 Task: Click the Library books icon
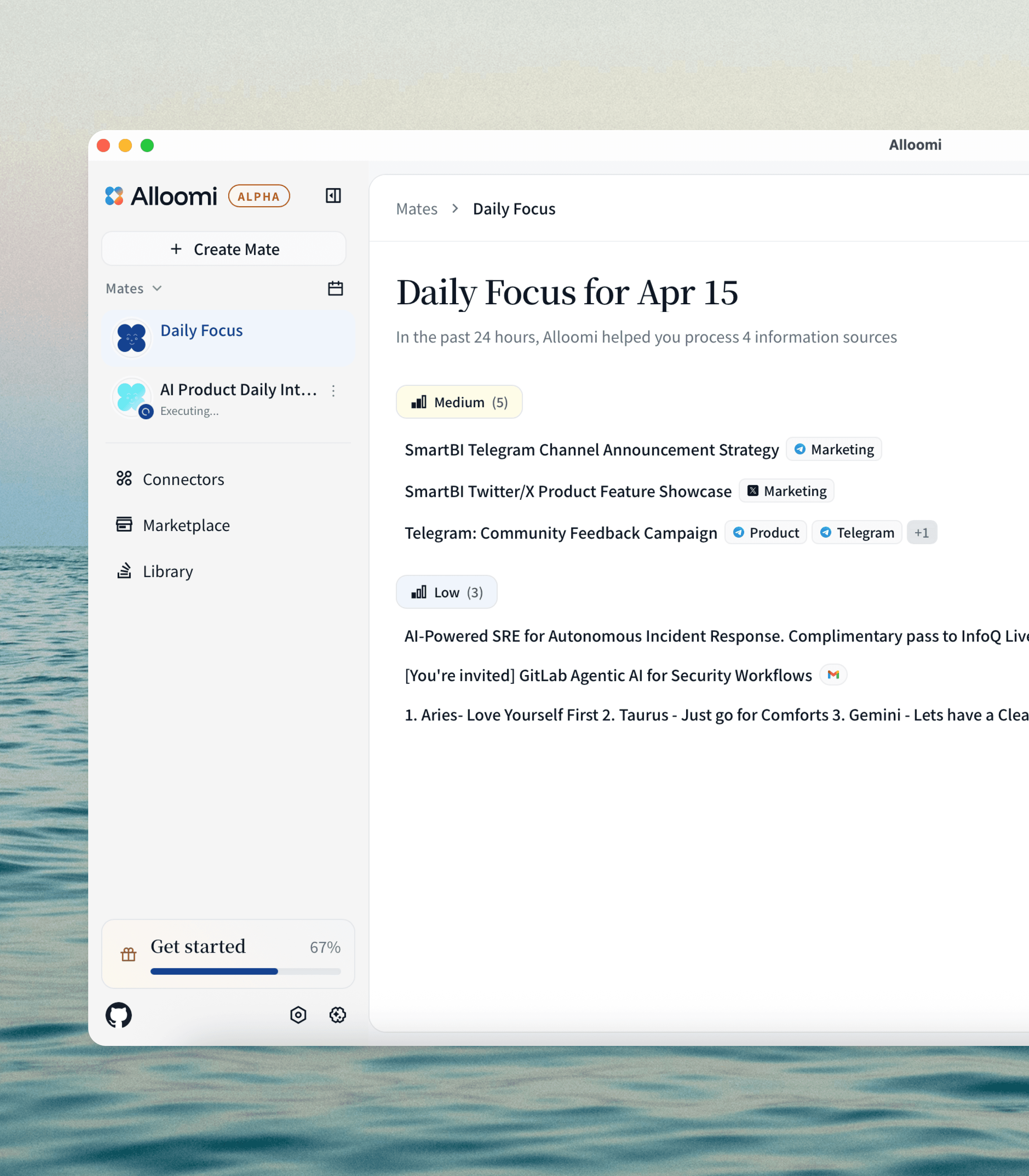click(x=124, y=570)
